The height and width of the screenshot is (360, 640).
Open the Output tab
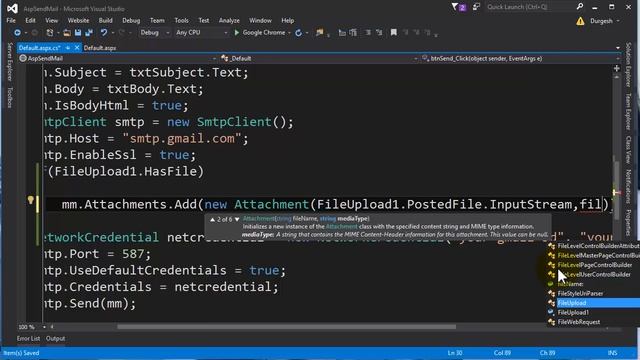(x=56, y=338)
